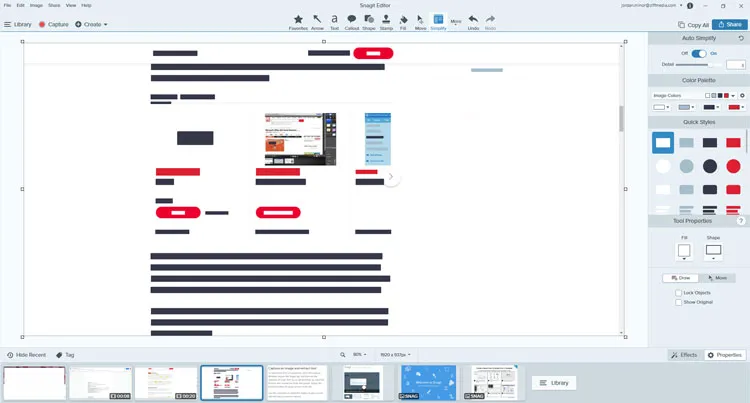The width and height of the screenshot is (750, 403).
Task: Toggle Auto Simplify on/off switch
Action: pos(699,54)
